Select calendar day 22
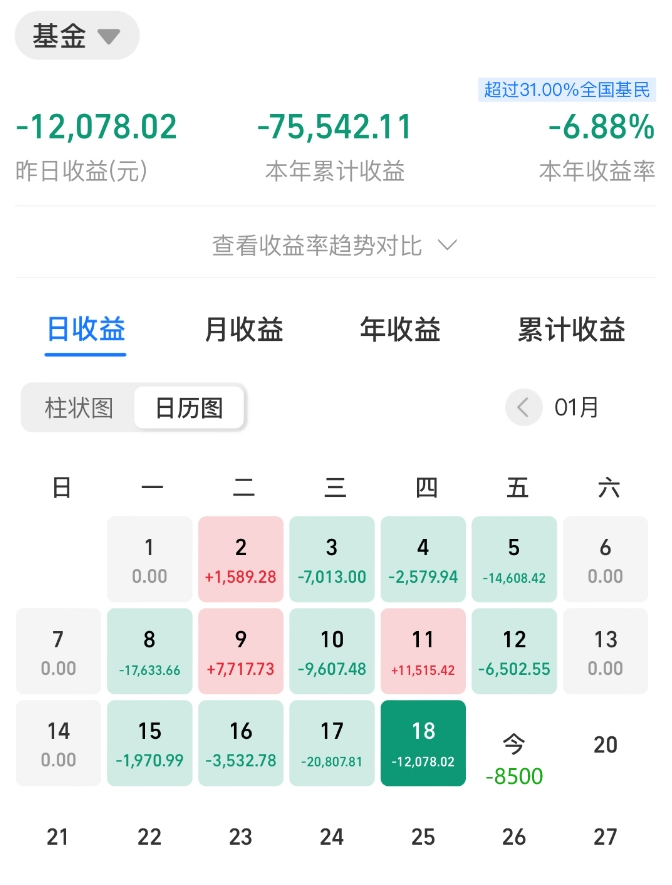The width and height of the screenshot is (672, 885). pyautogui.click(x=150, y=836)
